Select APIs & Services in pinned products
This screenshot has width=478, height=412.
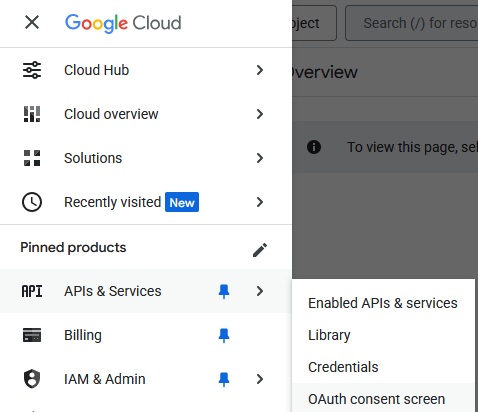[146, 291]
